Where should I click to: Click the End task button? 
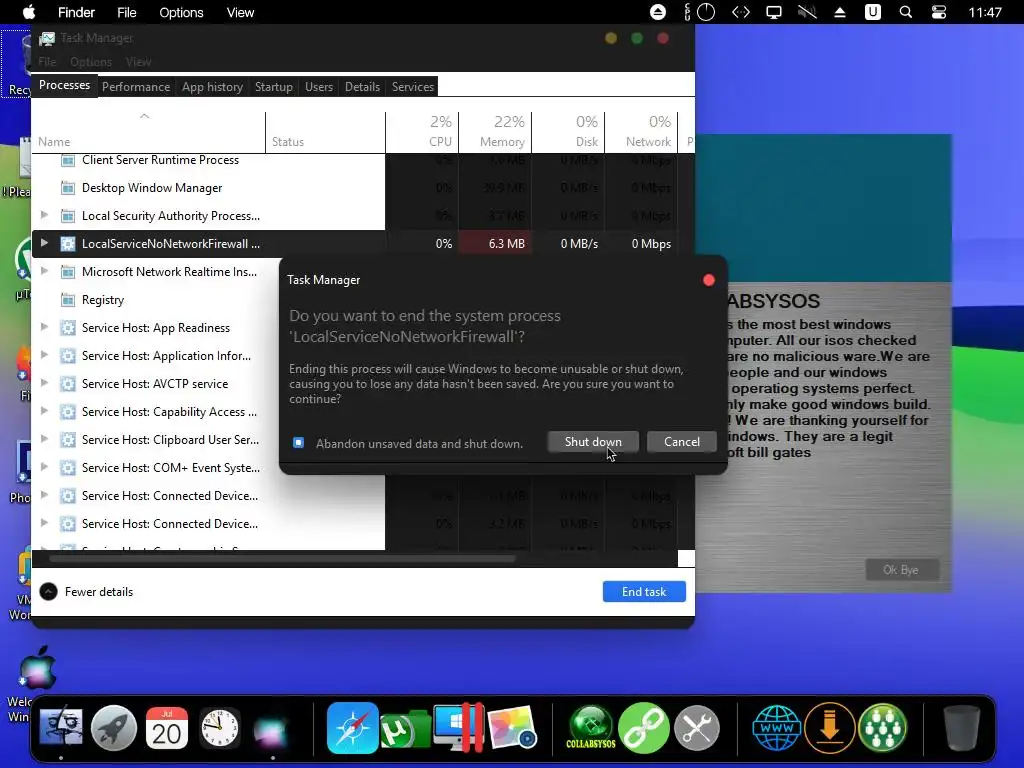coord(644,591)
